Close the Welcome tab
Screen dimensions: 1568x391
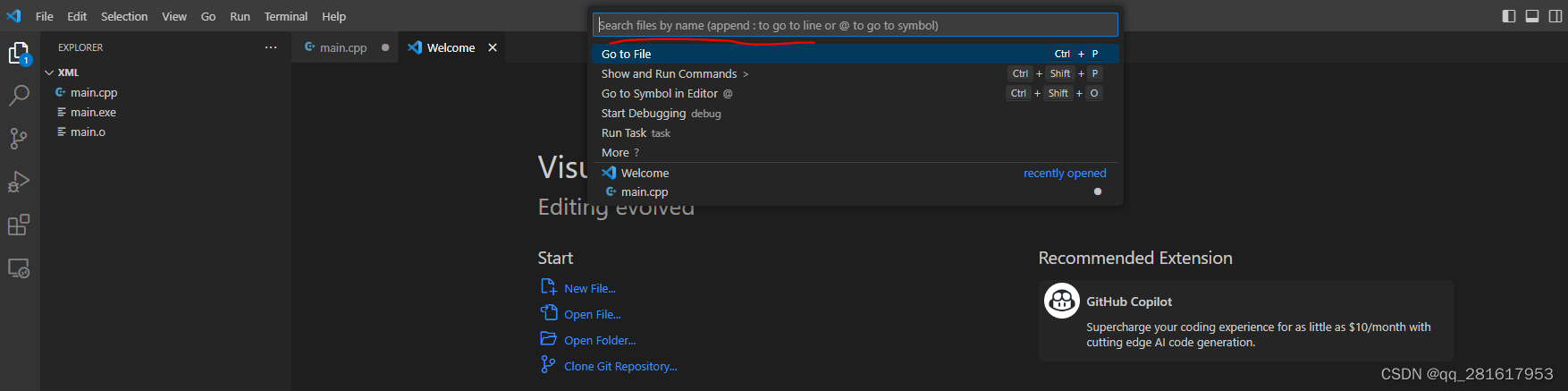[493, 47]
